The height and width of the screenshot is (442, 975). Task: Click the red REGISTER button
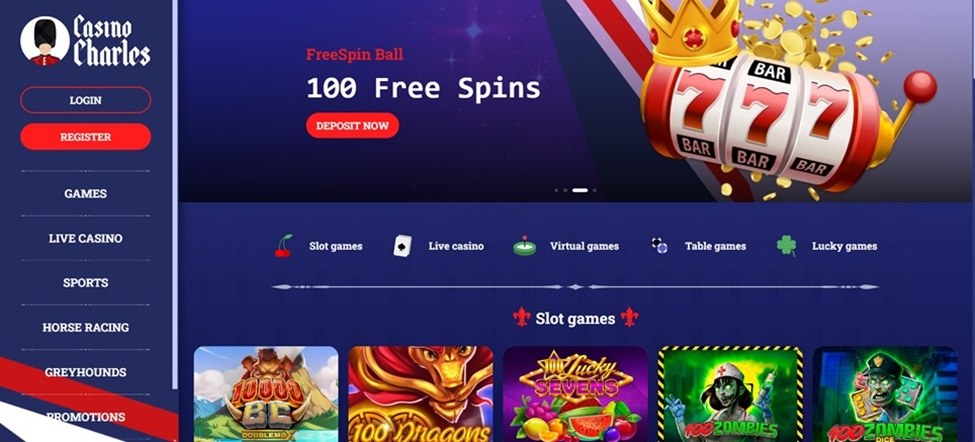[85, 137]
